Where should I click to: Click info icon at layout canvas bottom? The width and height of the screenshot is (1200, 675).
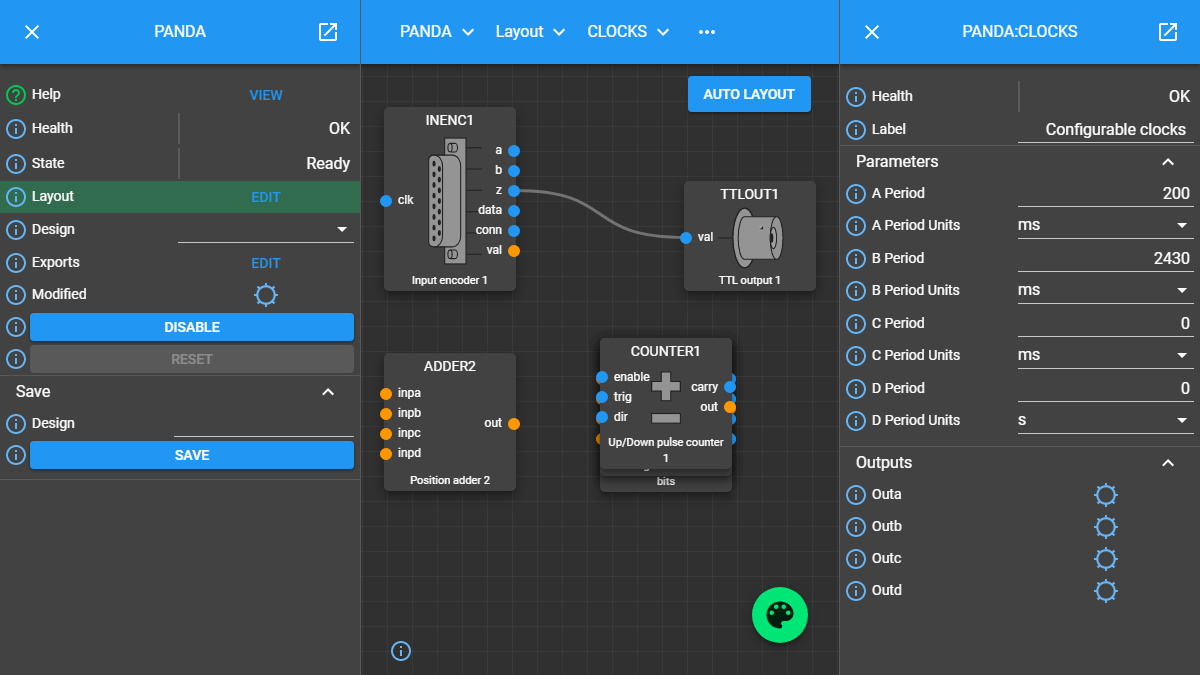pos(401,651)
